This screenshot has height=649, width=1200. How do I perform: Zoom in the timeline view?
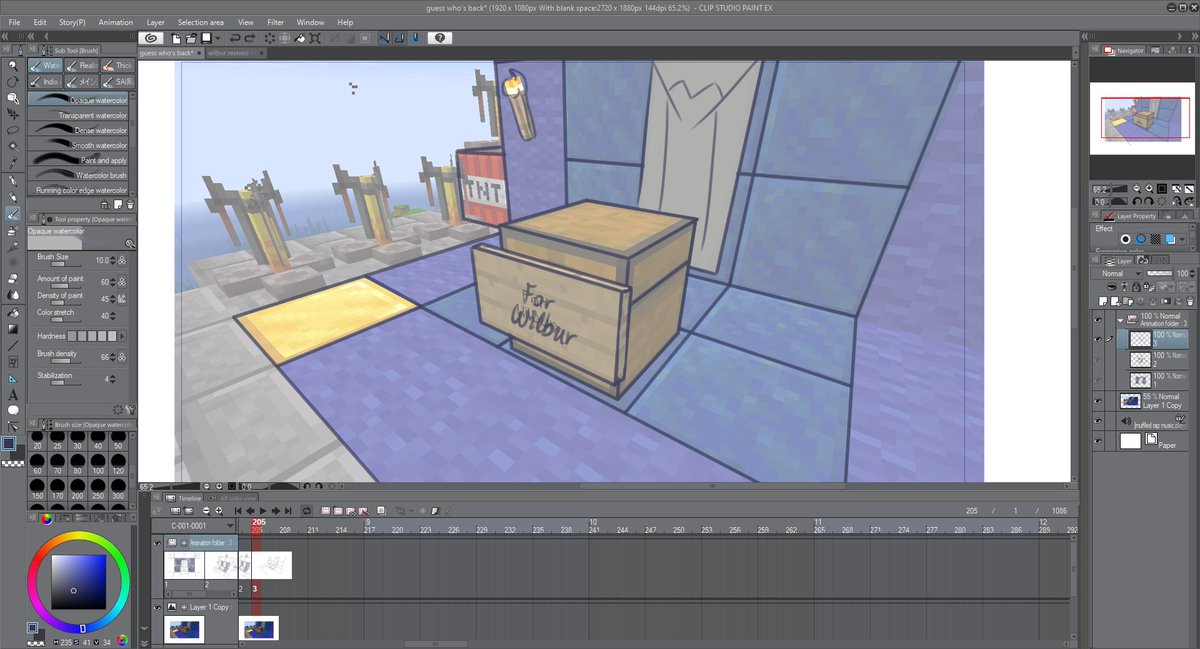[218, 510]
